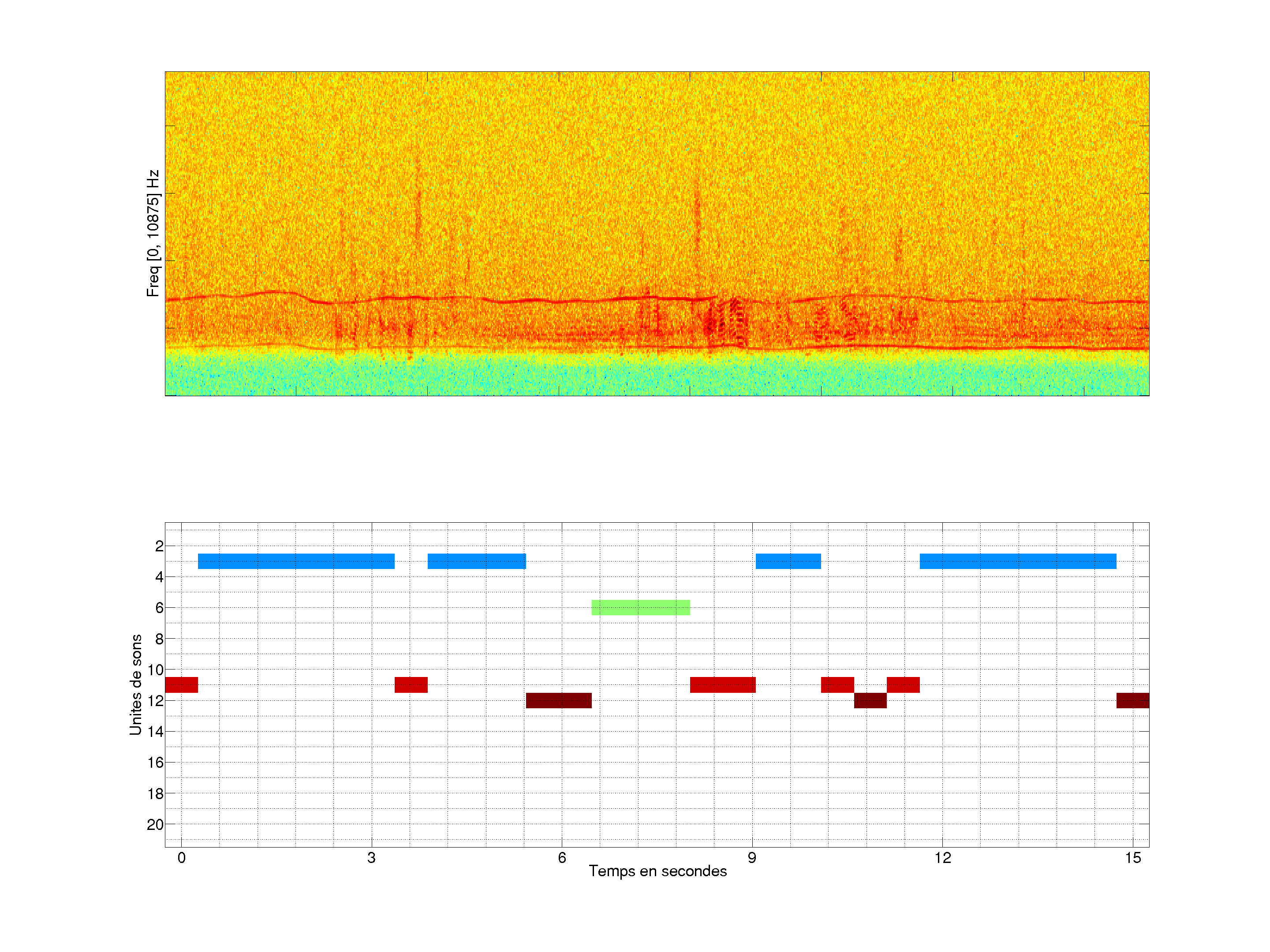Viewport: 1270px width, 952px height.
Task: Click the y-axis tick label 20
Action: (x=155, y=825)
